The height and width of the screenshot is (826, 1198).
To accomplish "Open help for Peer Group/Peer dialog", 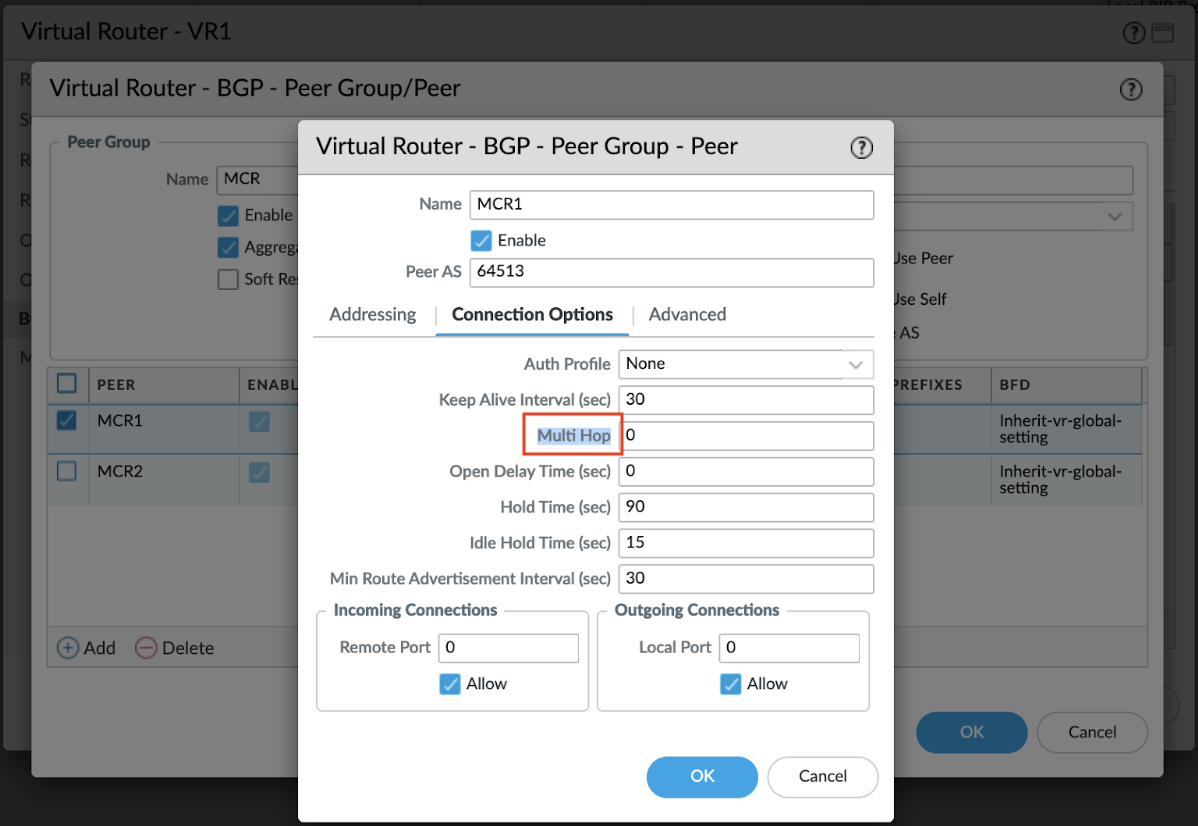I will coord(1130,89).
